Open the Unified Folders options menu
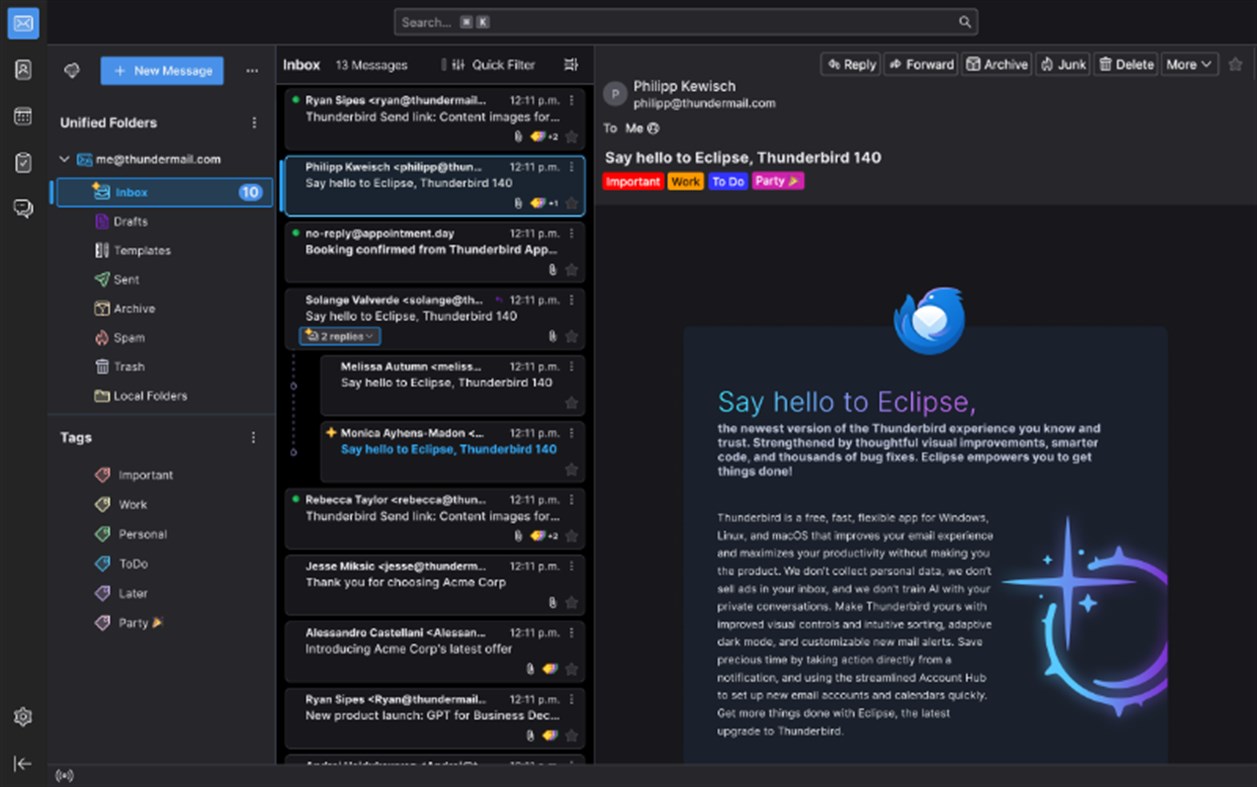Viewport: 1257px width, 787px height. pyautogui.click(x=253, y=122)
